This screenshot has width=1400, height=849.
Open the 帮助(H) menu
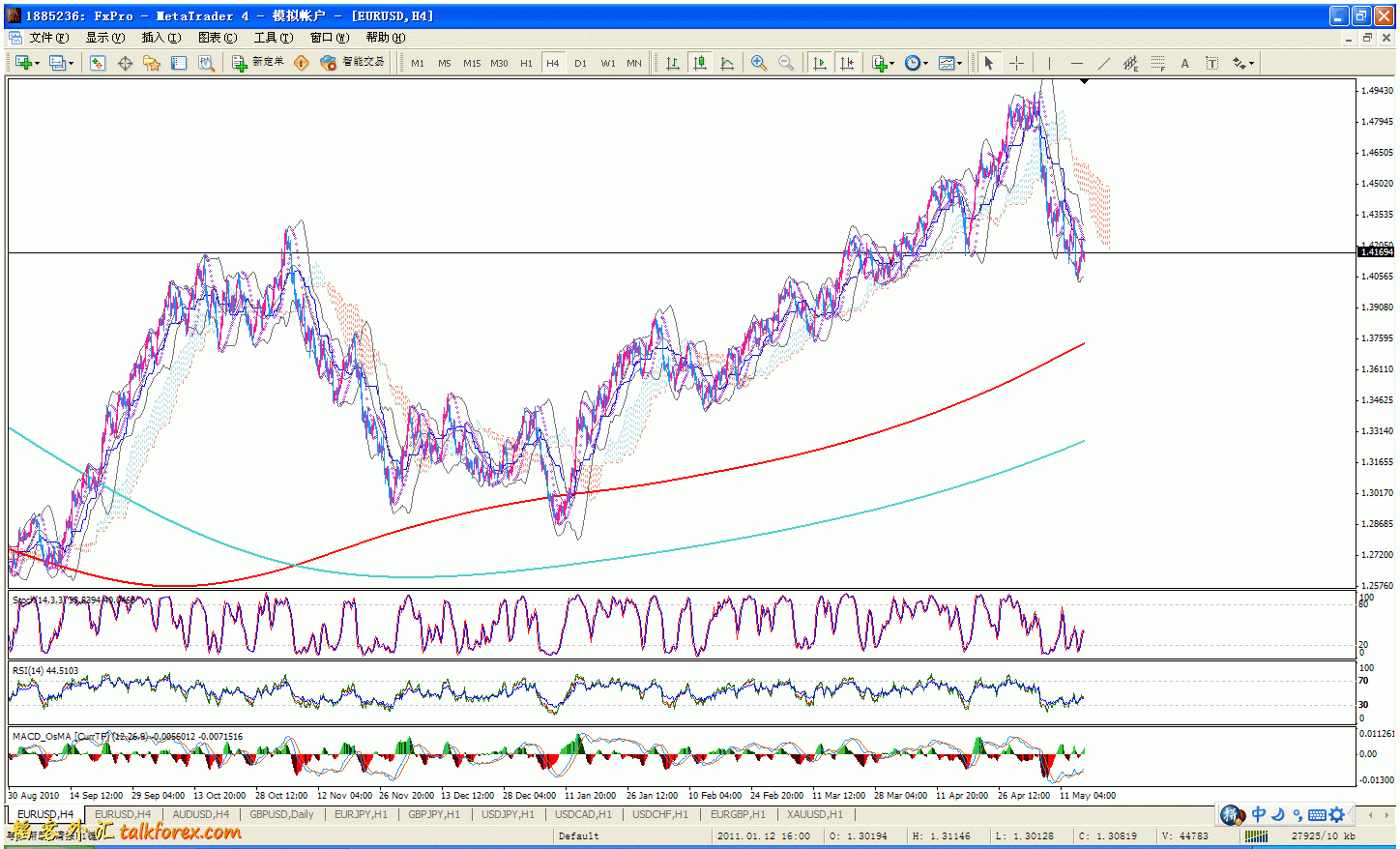coord(385,38)
